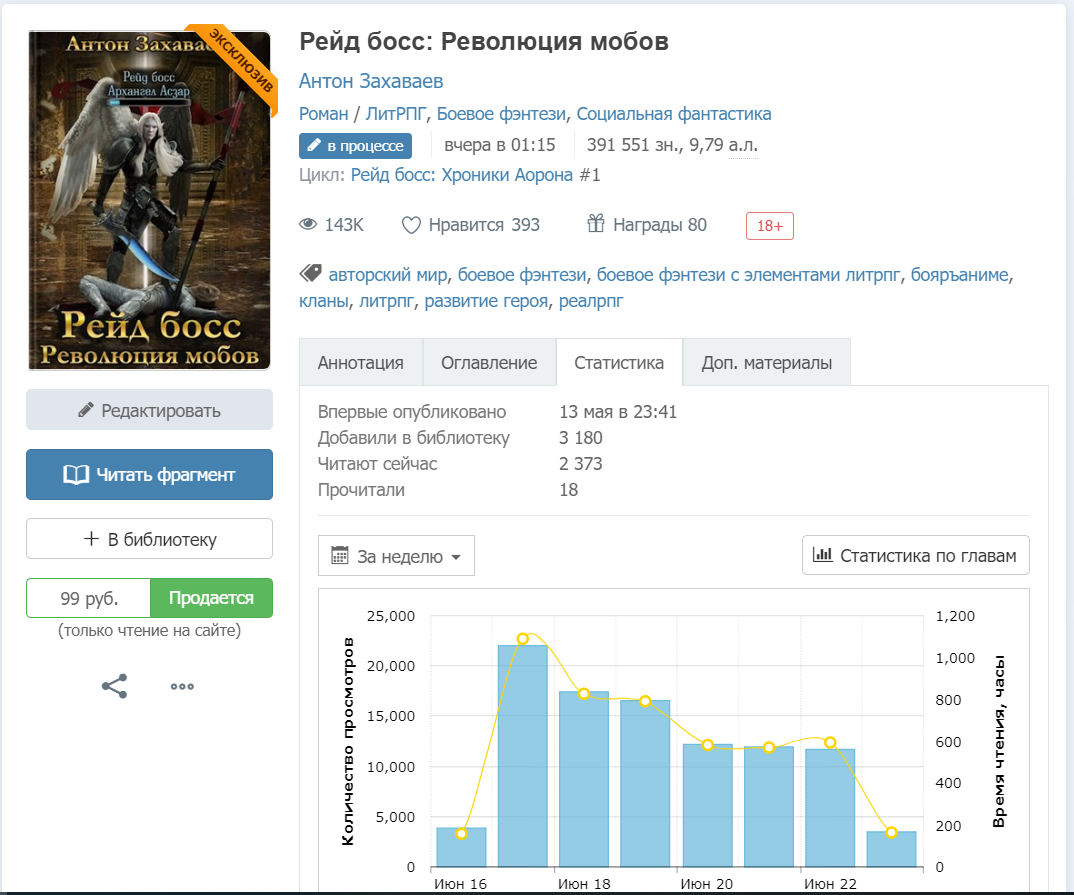Viewport: 1074px width, 895px height.
Task: Switch to the Аннотация tab
Action: pos(361,363)
